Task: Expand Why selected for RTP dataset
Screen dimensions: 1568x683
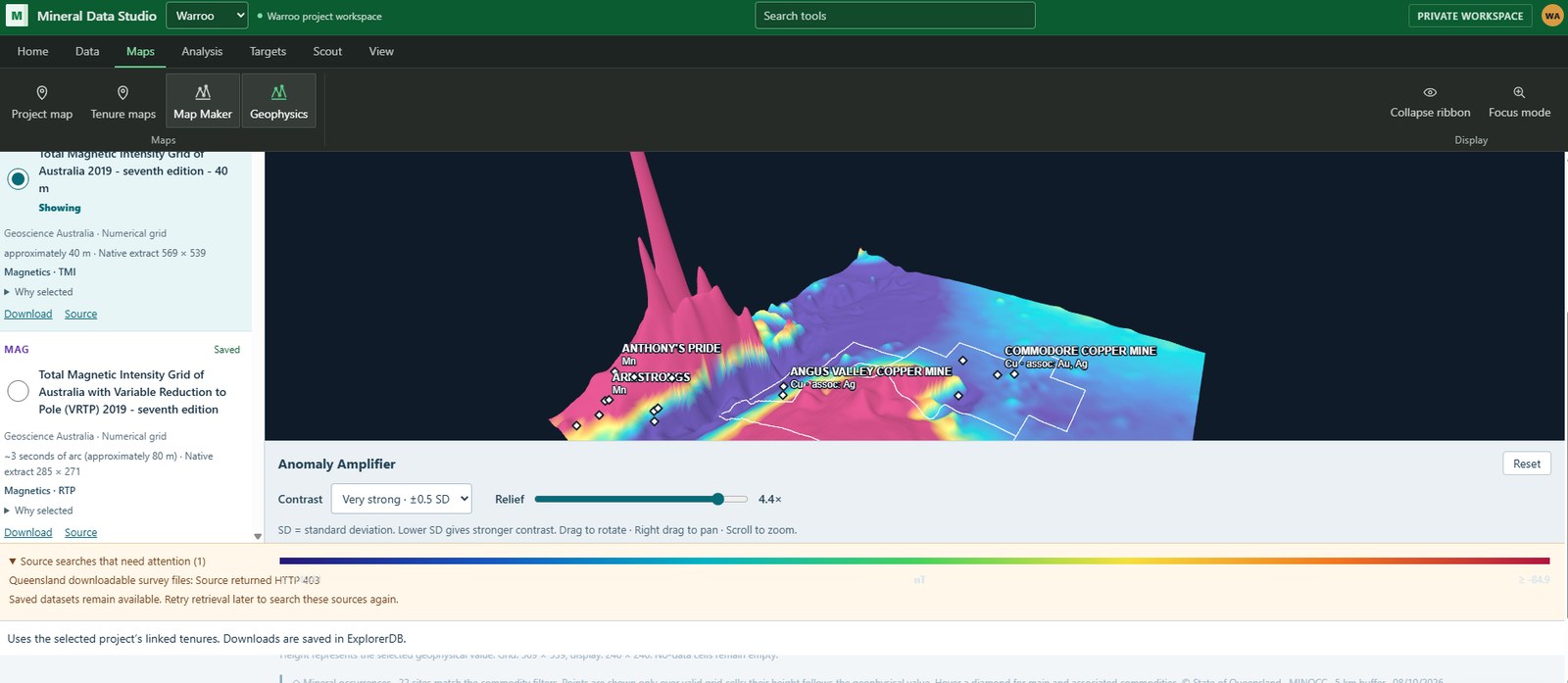Action: tap(39, 511)
